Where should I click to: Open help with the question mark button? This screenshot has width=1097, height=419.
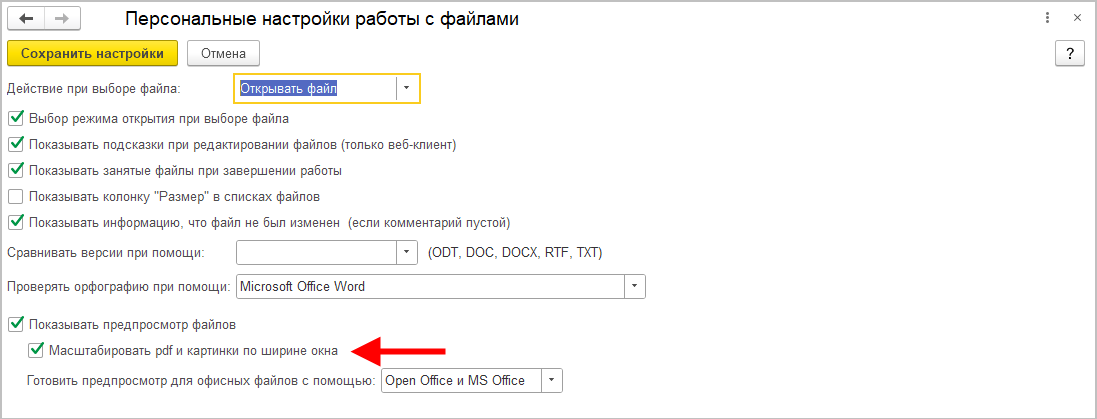click(x=1069, y=53)
